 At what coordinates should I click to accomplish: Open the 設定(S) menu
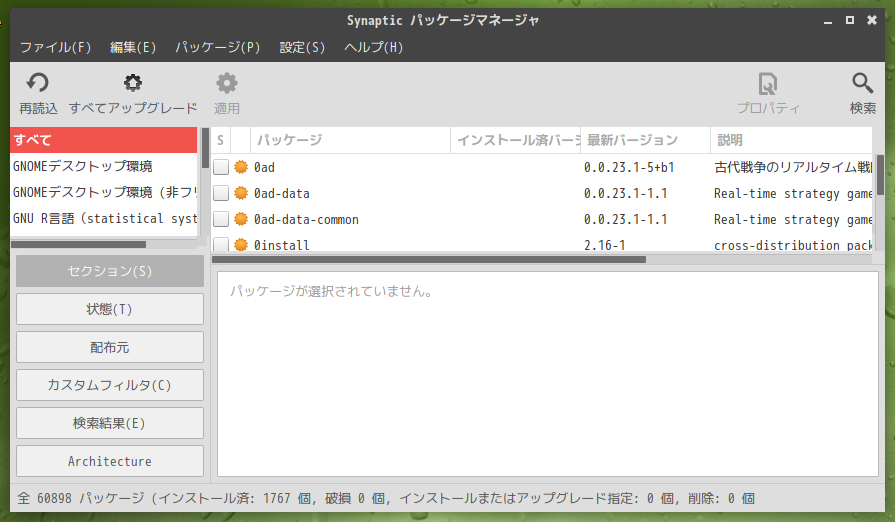pos(302,47)
